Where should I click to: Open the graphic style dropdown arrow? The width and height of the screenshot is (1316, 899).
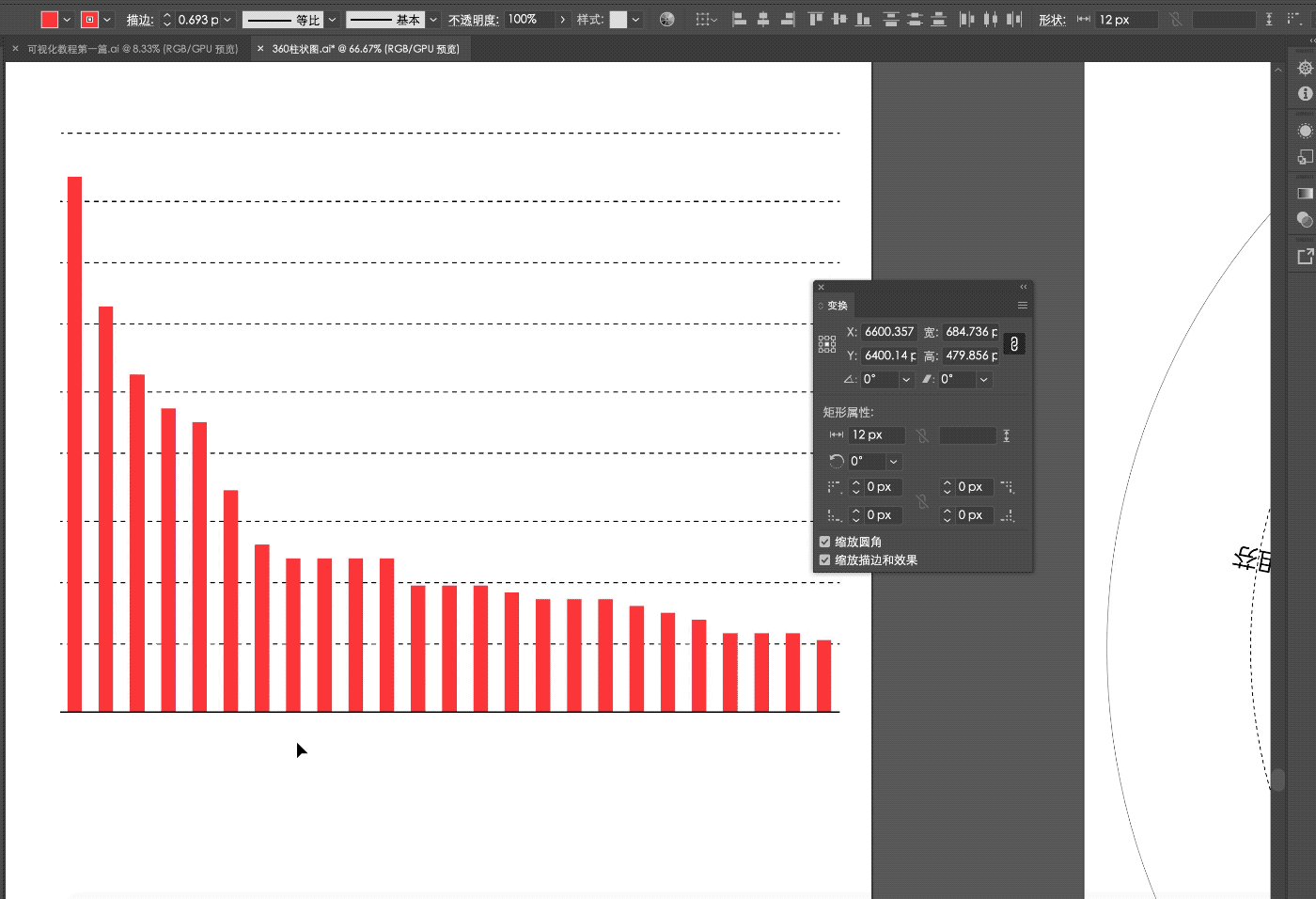(635, 20)
